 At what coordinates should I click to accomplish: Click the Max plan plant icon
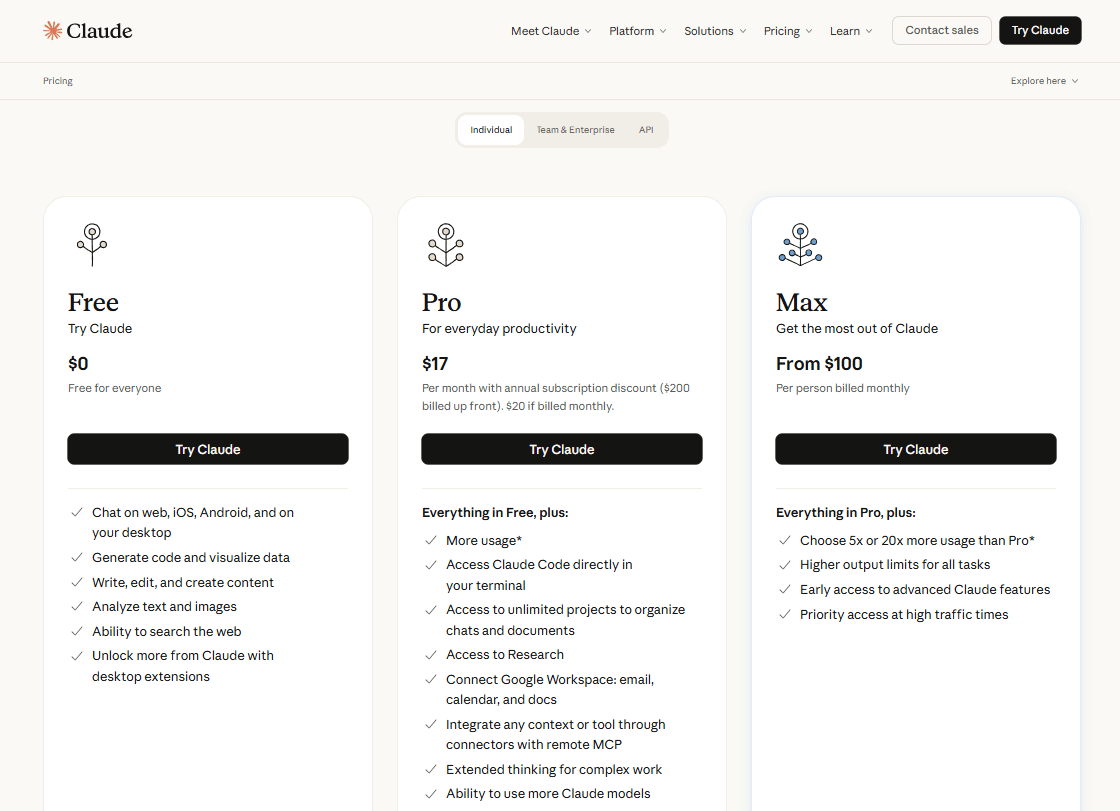click(x=800, y=244)
